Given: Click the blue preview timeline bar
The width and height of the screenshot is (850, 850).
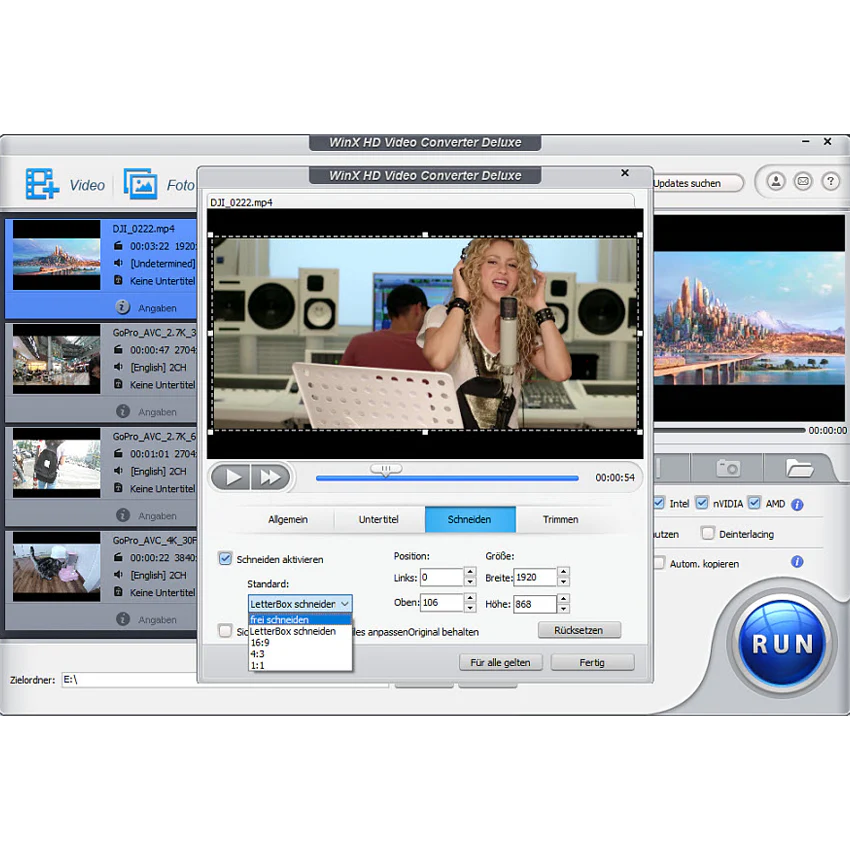Looking at the screenshot, I should pyautogui.click(x=447, y=478).
